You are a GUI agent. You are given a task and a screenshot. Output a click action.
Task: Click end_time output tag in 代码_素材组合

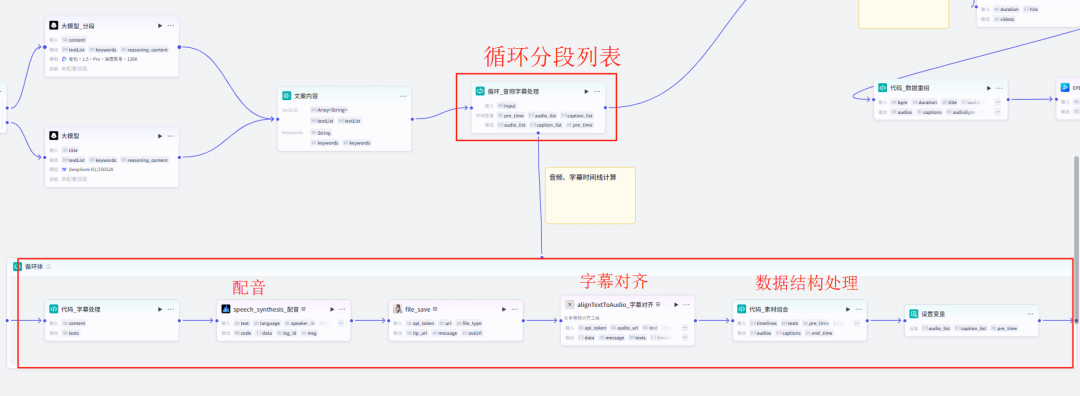(x=818, y=333)
